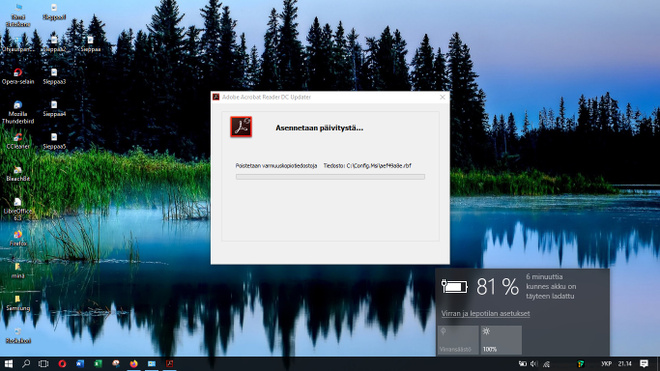This screenshot has height=371, width=660.
Task: Open Virran ja lepotilan asetukset link
Action: pyautogui.click(x=485, y=313)
